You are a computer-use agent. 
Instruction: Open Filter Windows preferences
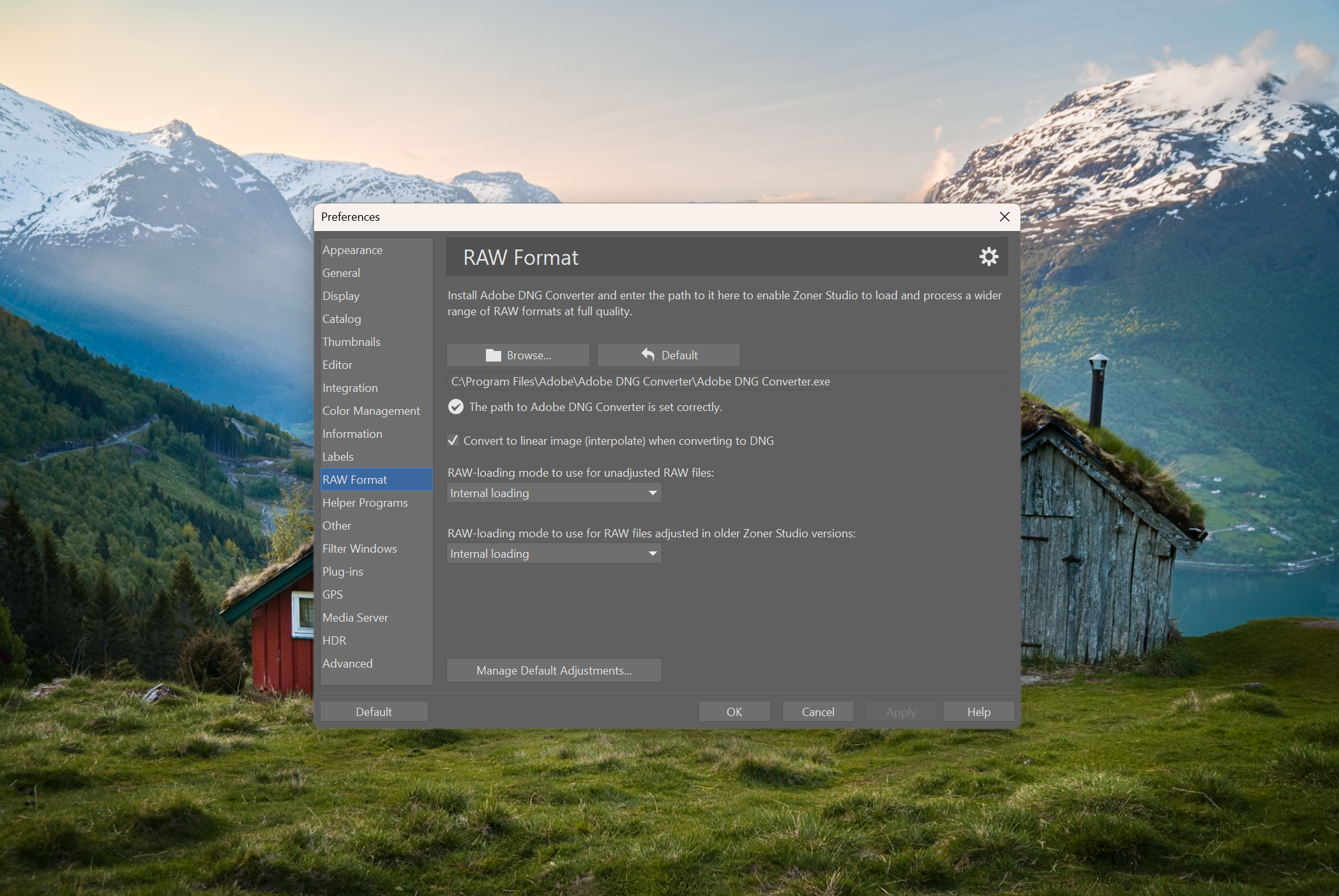[376, 549]
